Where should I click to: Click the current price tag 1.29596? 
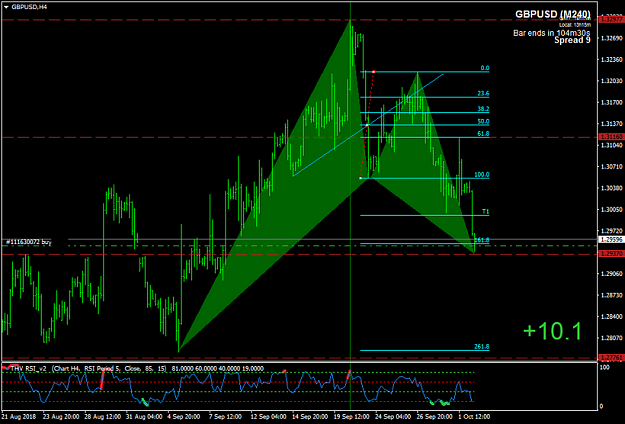[611, 239]
